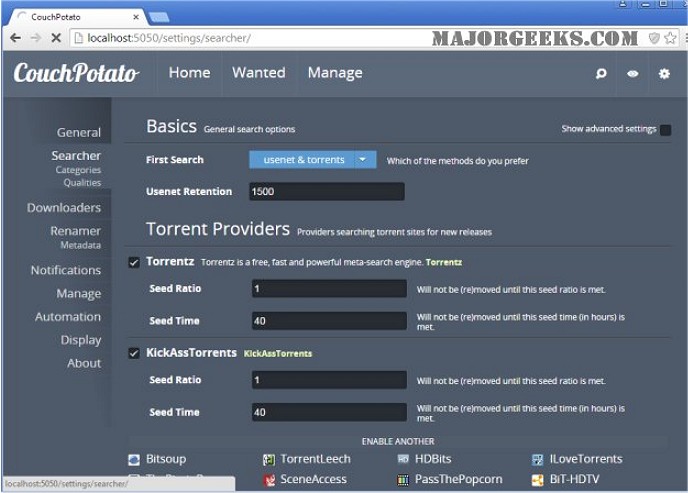Click KickAssTorrents Seed Ratio field
The height and width of the screenshot is (493, 688).
(329, 380)
